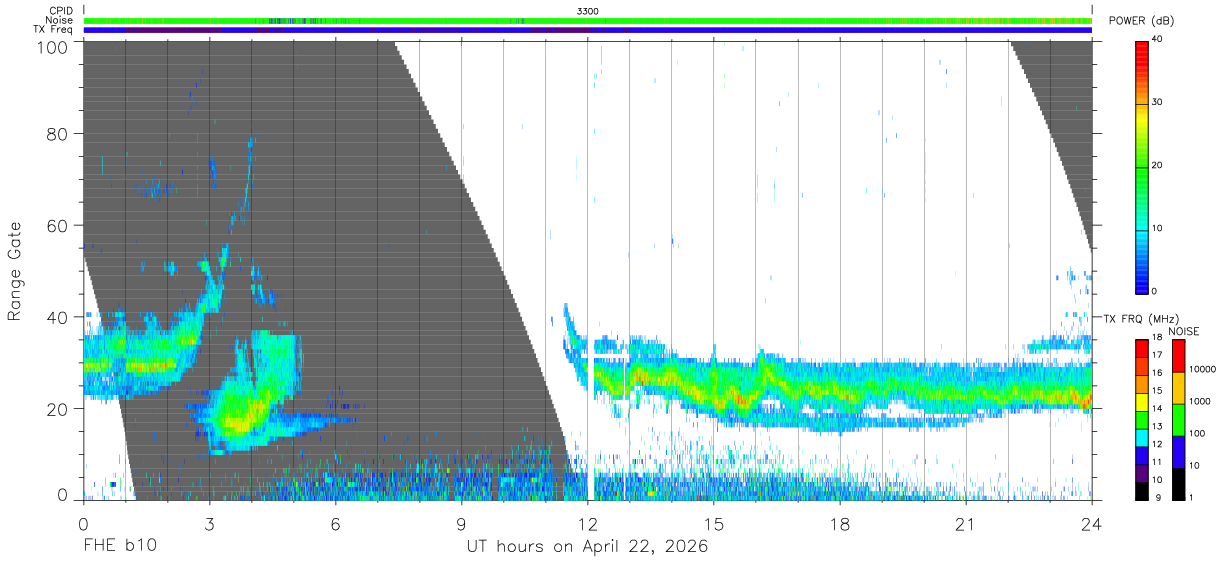Click the 80 tick on Range Gate axis

(x=57, y=135)
